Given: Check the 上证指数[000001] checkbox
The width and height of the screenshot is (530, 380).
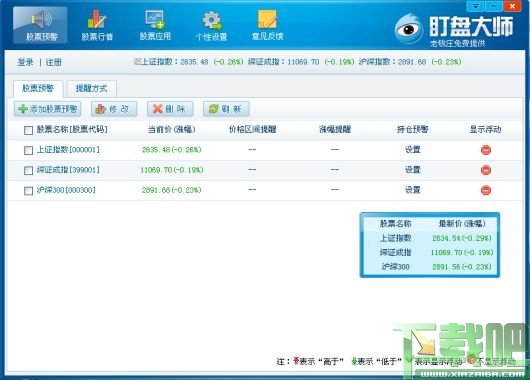Looking at the screenshot, I should [28, 150].
